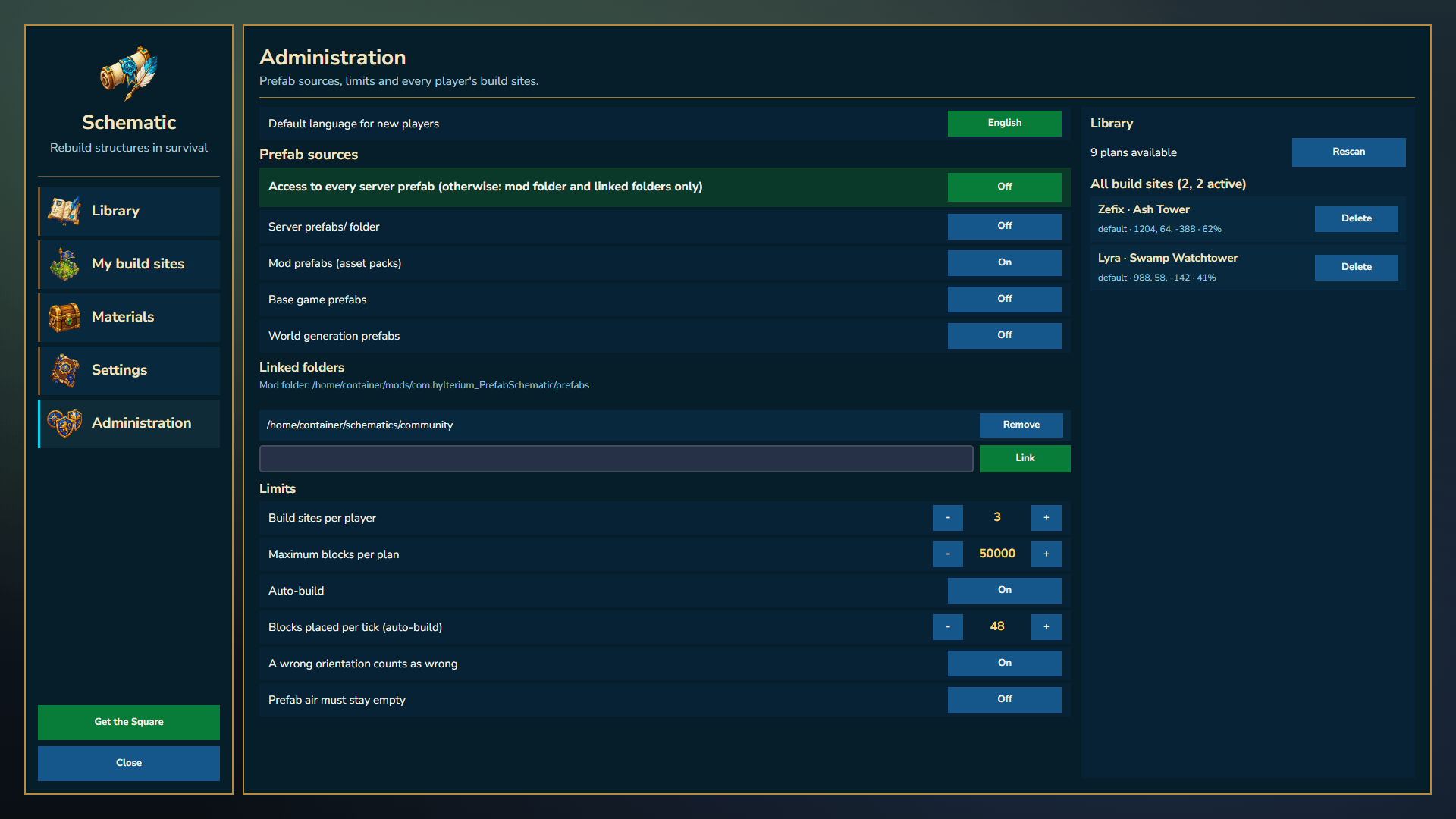The height and width of the screenshot is (819, 1456).
Task: Click the 9 plans available label
Action: coord(1133,152)
